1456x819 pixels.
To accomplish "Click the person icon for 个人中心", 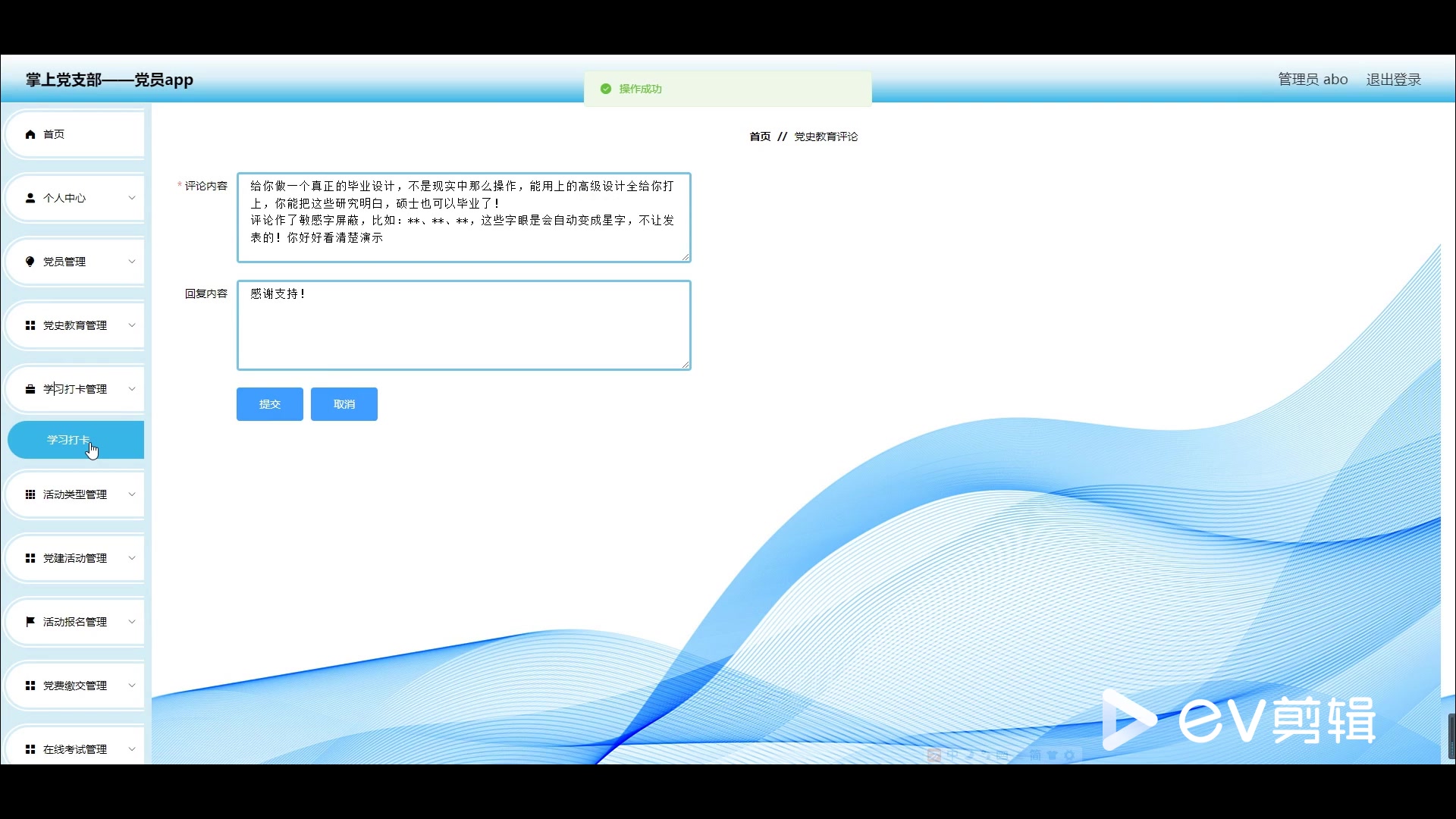I will tap(30, 198).
